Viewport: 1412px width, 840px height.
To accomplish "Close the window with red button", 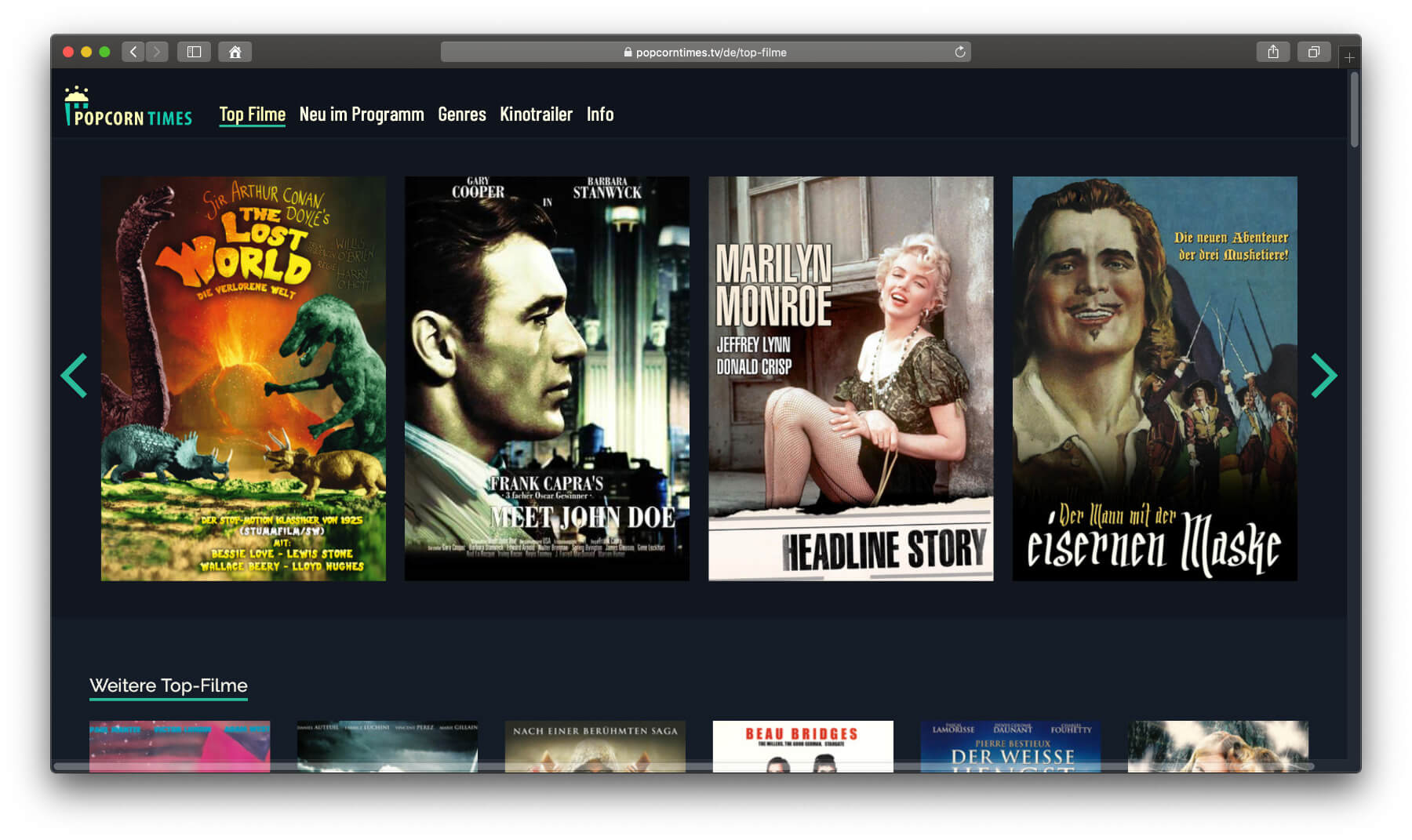I will (68, 52).
